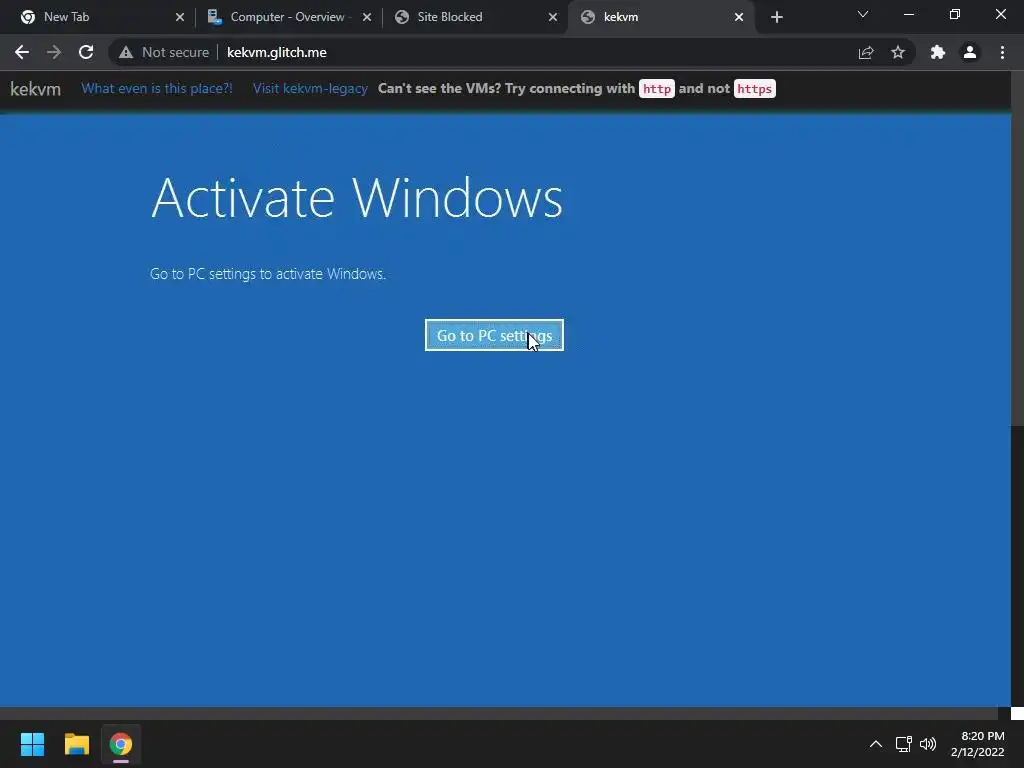Reload the kekvm page
The image size is (1024, 768).
pos(86,52)
